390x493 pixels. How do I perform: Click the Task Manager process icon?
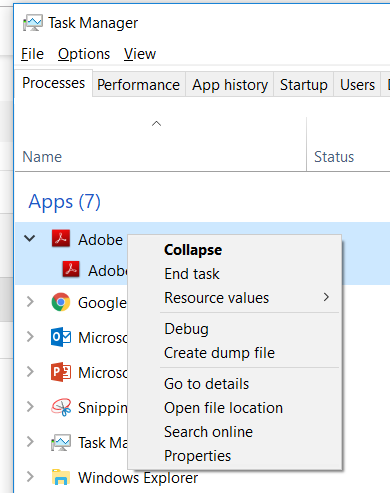(x=61, y=442)
